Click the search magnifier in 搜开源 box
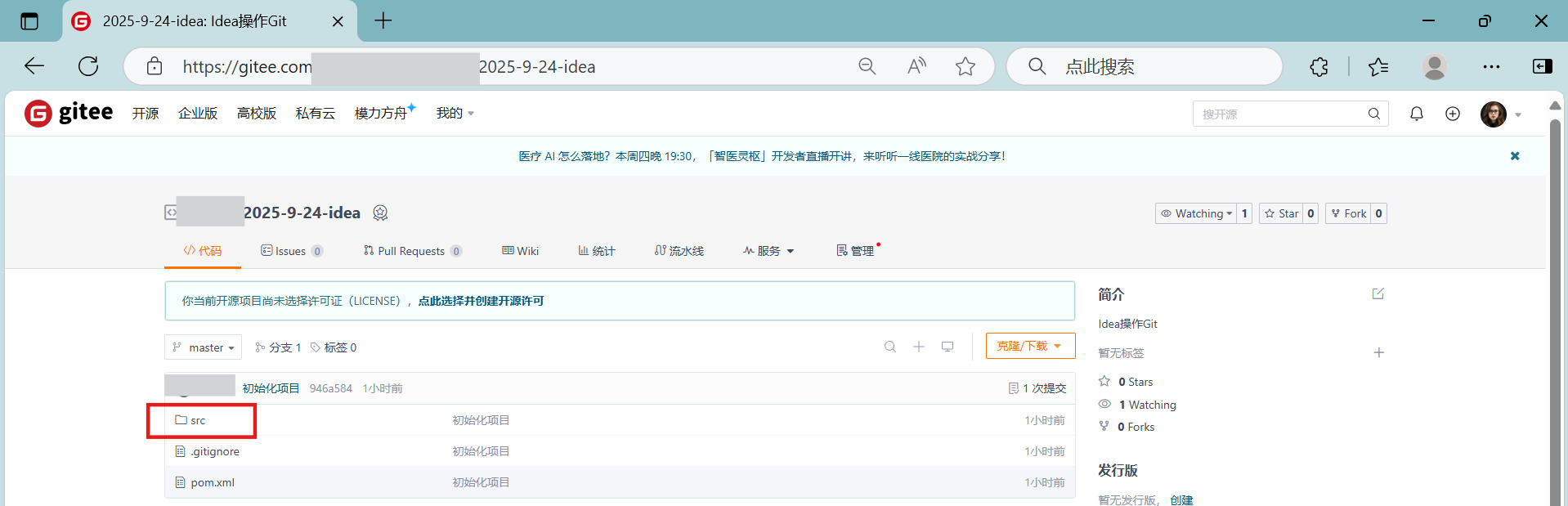 pos(1374,114)
